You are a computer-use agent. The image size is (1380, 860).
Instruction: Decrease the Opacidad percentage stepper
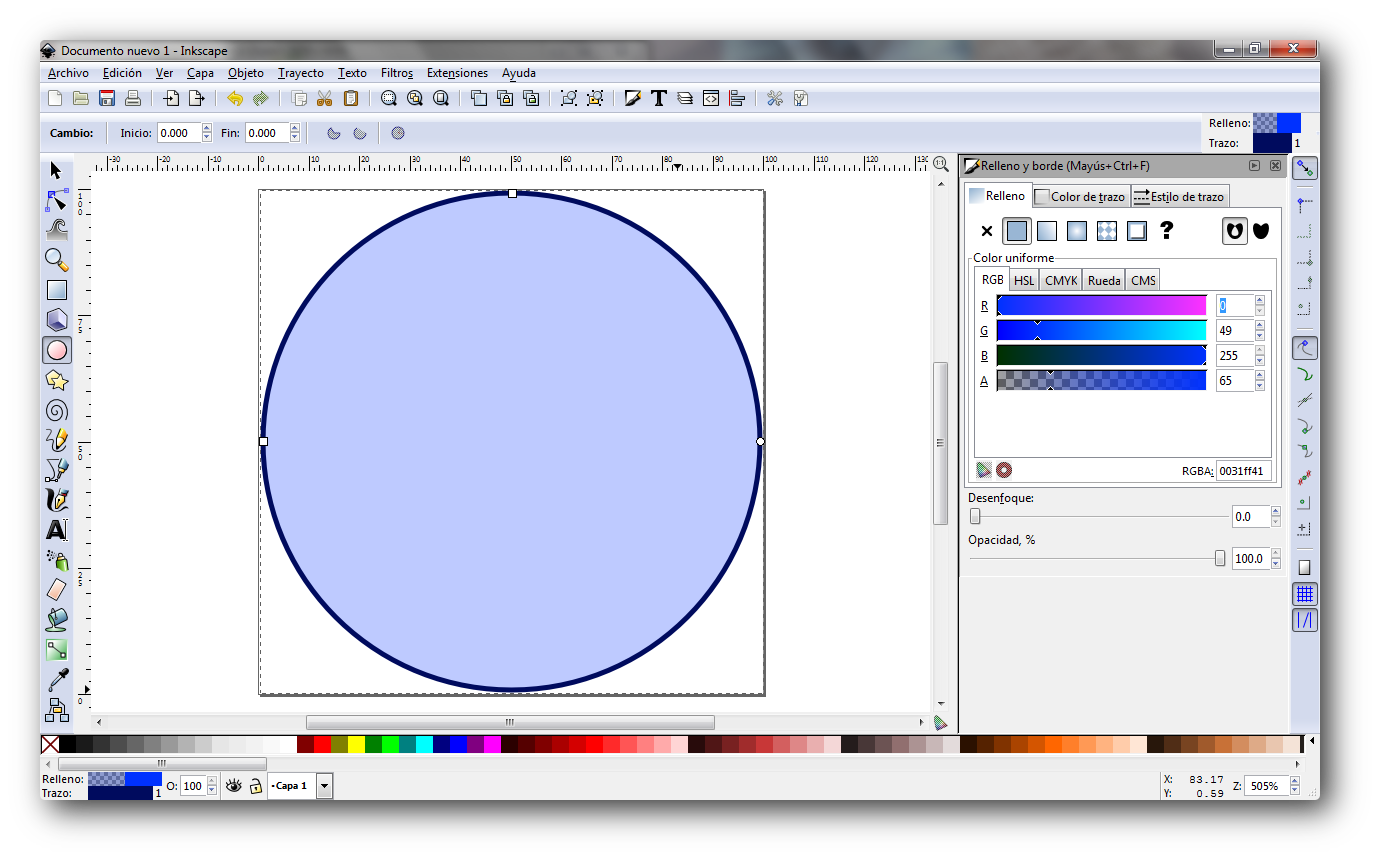tap(1276, 564)
